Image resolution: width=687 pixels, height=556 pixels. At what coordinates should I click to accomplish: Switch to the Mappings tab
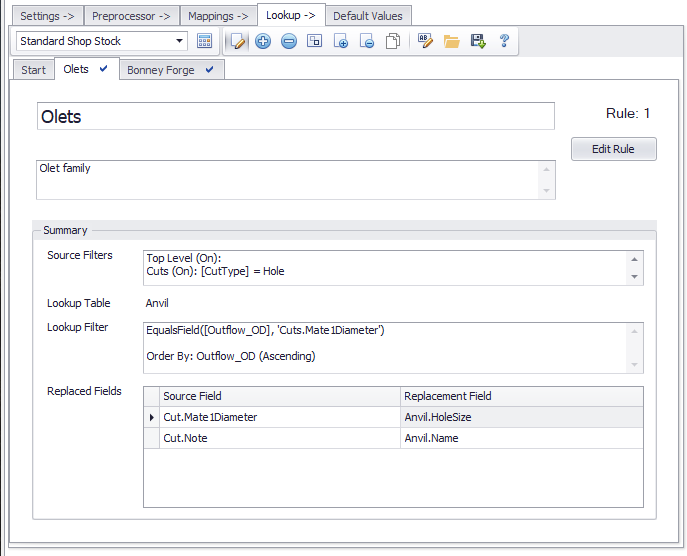coord(218,16)
